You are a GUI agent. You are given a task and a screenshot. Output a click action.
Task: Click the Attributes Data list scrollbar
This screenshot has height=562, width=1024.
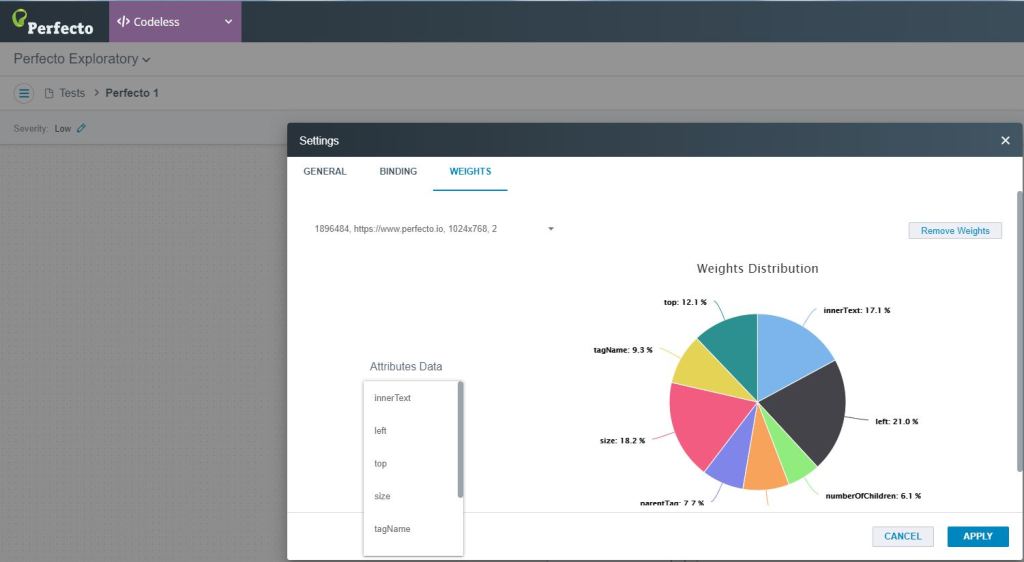point(460,440)
